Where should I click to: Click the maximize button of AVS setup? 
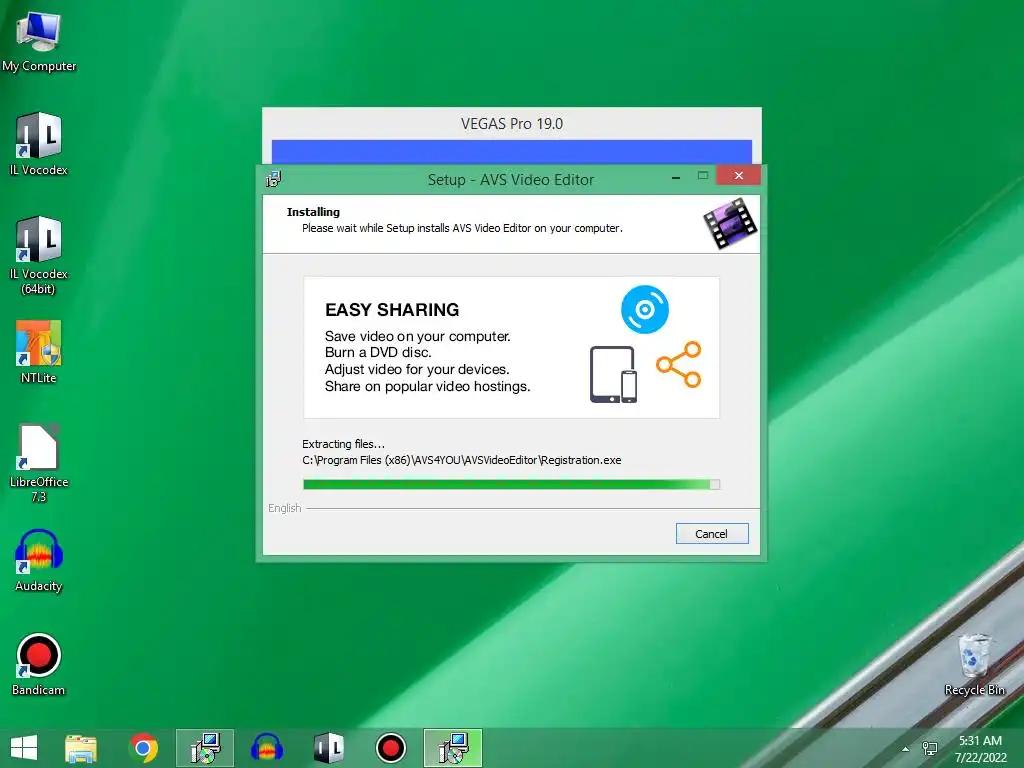703,176
